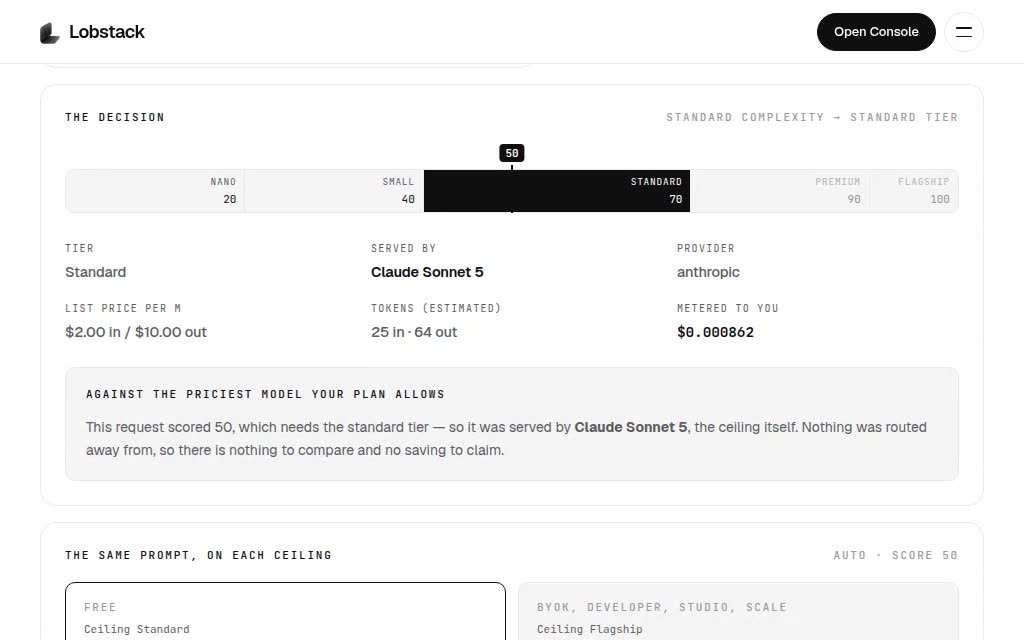Click 'LIST PRICE PER M' label
Image resolution: width=1024 pixels, height=640 pixels.
pos(123,308)
